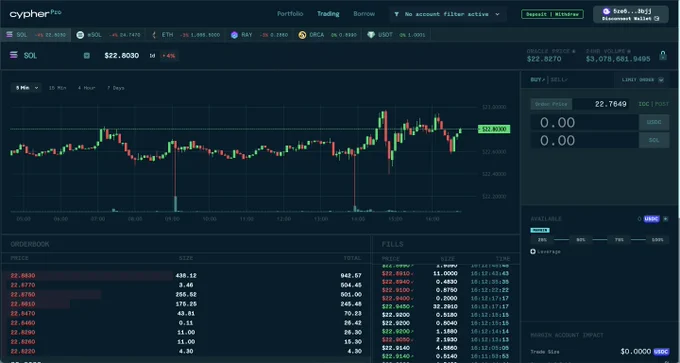The image size is (680, 363).
Task: Click orderbook size 438.12
Action: (186, 275)
